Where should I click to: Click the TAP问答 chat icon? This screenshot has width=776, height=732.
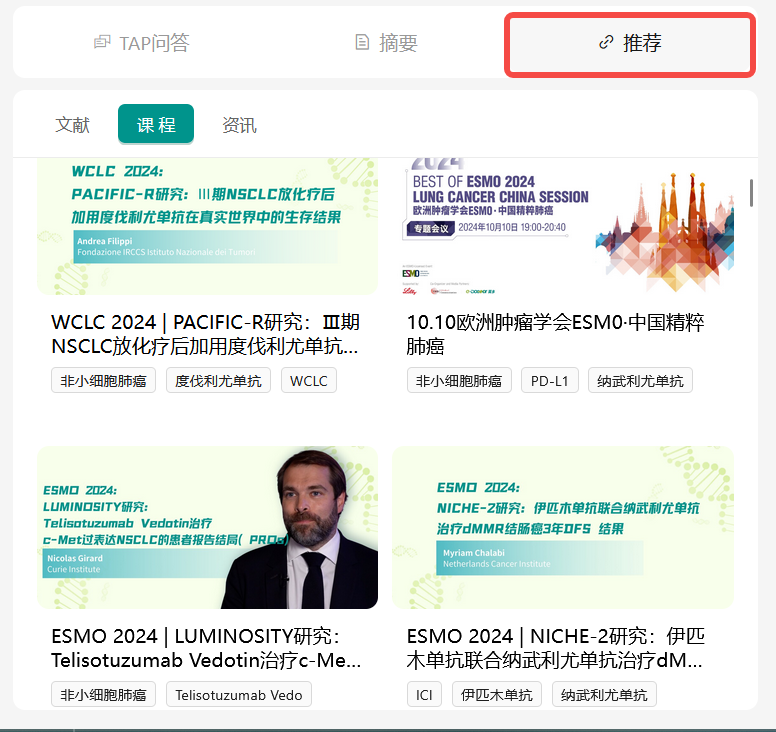point(102,43)
